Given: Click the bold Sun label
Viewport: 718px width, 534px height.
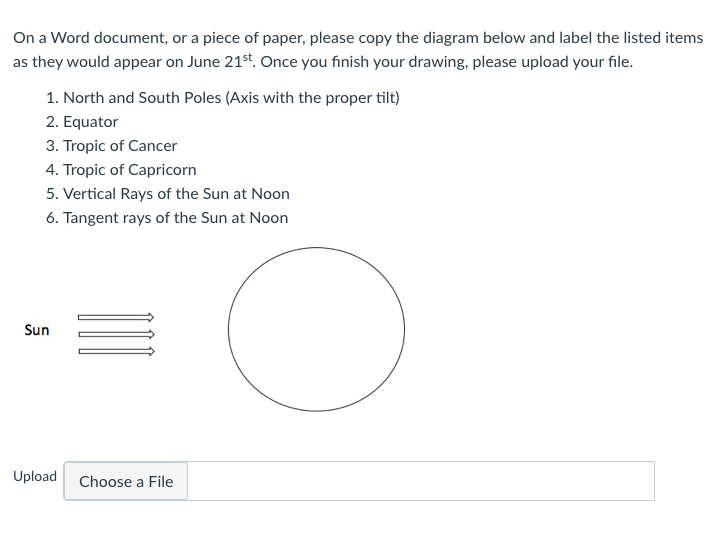Looking at the screenshot, I should [37, 330].
